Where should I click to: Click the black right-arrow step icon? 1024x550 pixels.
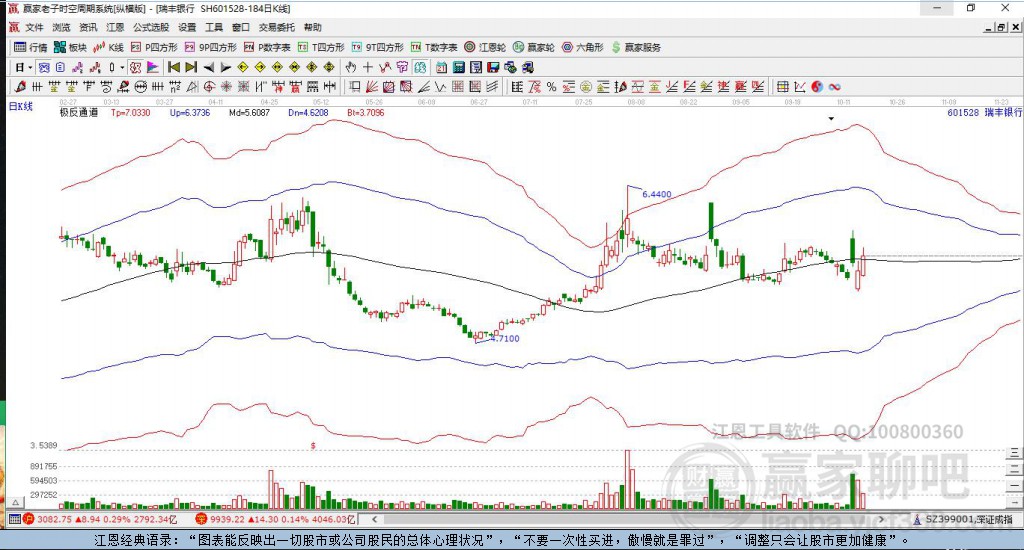click(x=226, y=67)
